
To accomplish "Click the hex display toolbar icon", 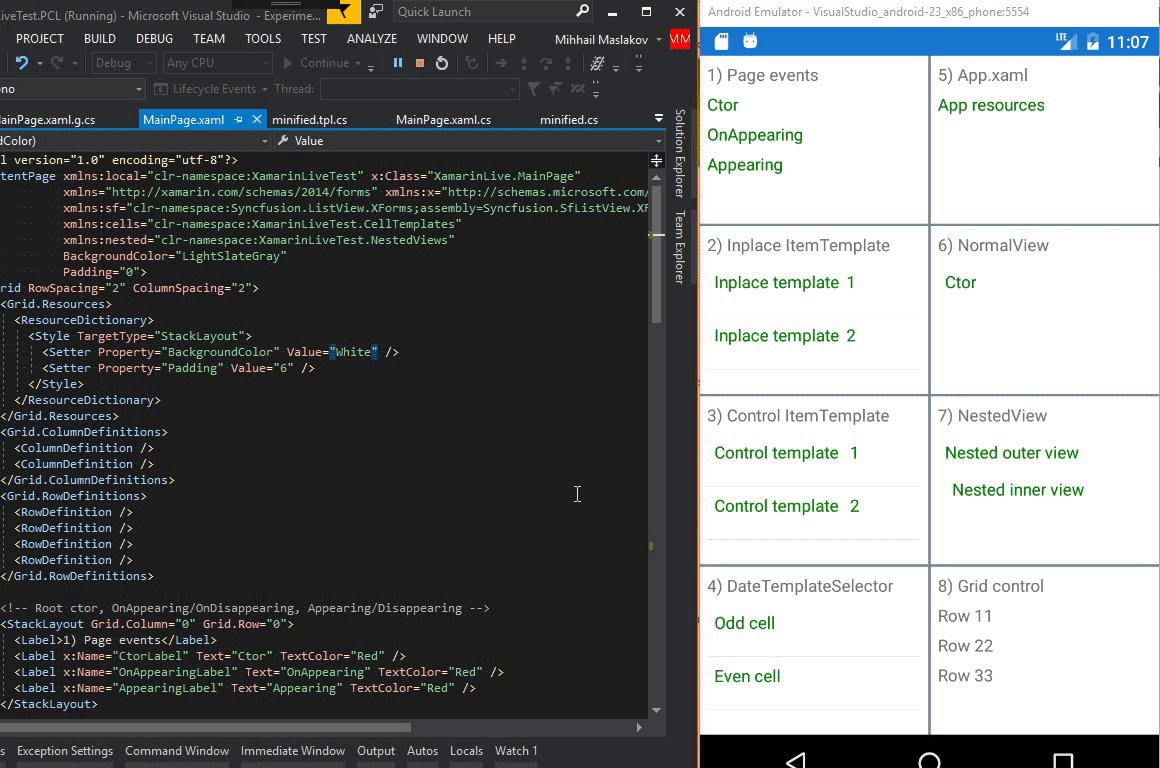I will [x=597, y=63].
